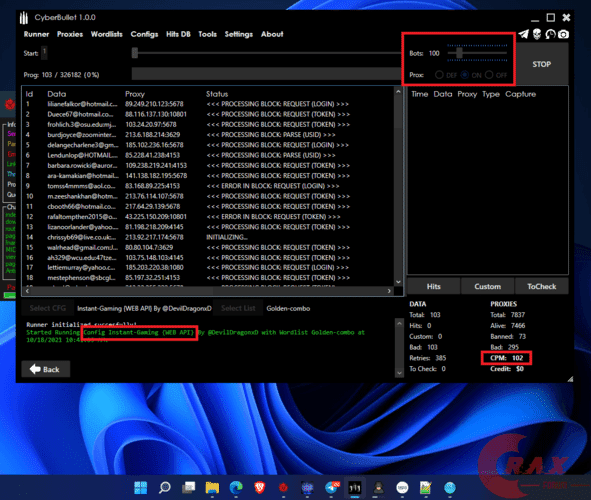Image resolution: width=591 pixels, height=500 pixels.
Task: Click the Retries: 385 value
Action: point(427,358)
